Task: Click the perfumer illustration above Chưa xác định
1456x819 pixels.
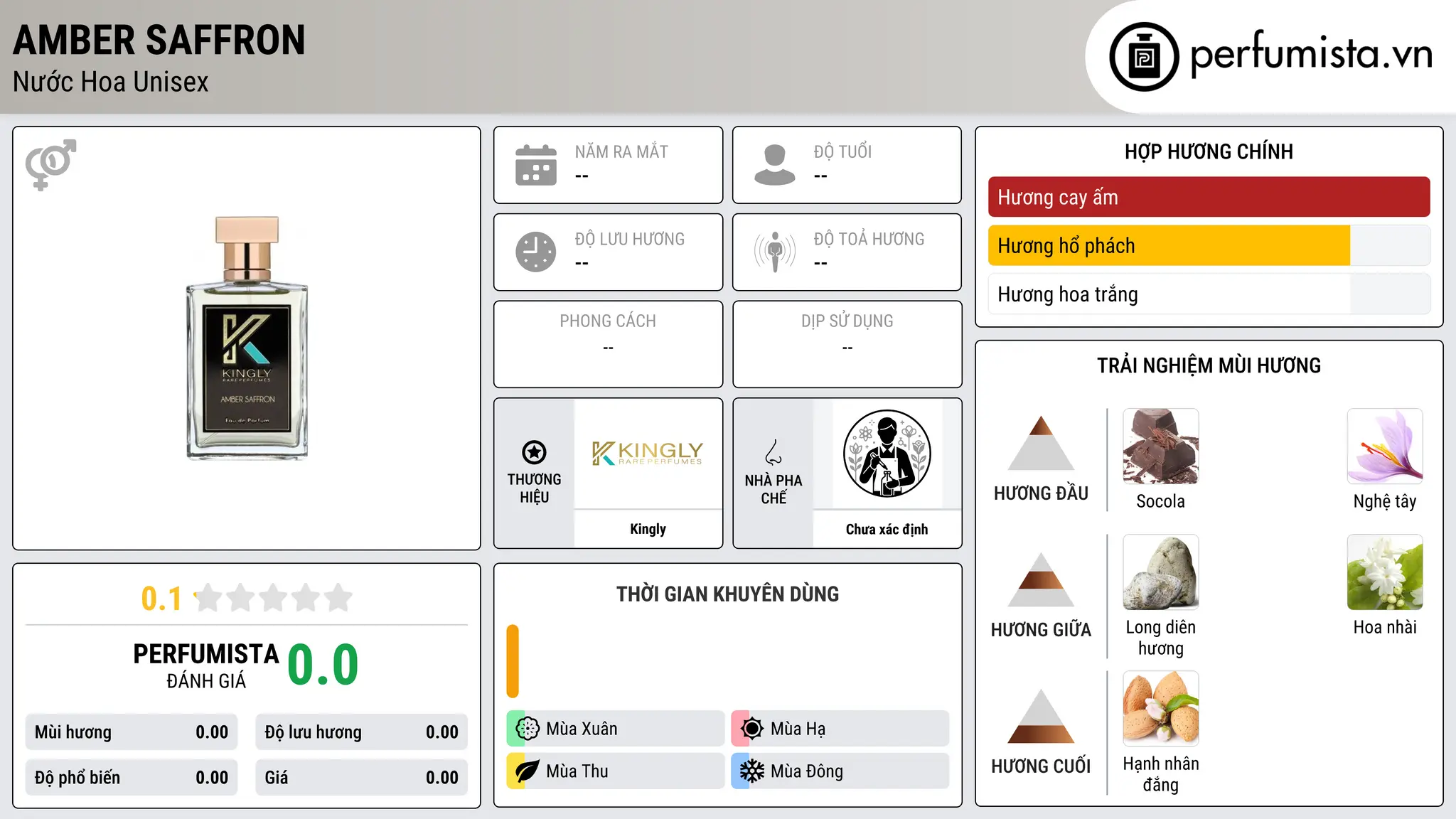Action: click(x=887, y=454)
